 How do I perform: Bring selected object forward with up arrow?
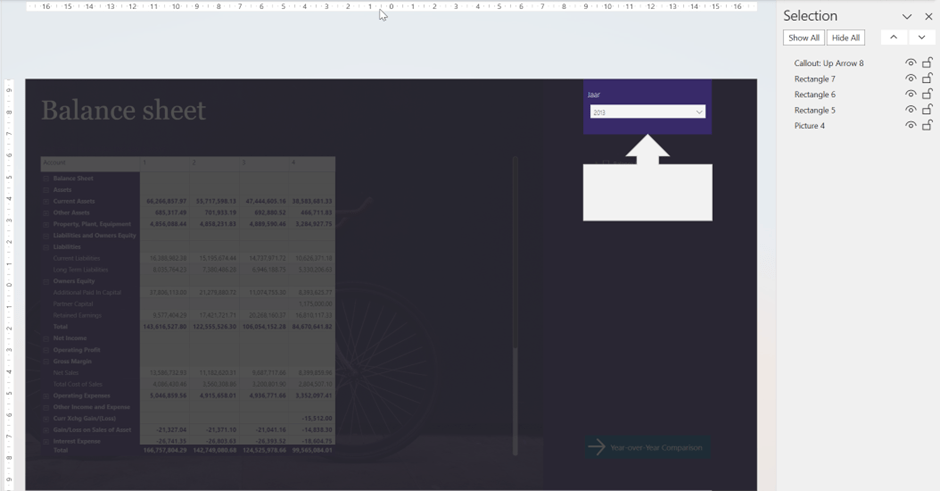[x=893, y=38]
